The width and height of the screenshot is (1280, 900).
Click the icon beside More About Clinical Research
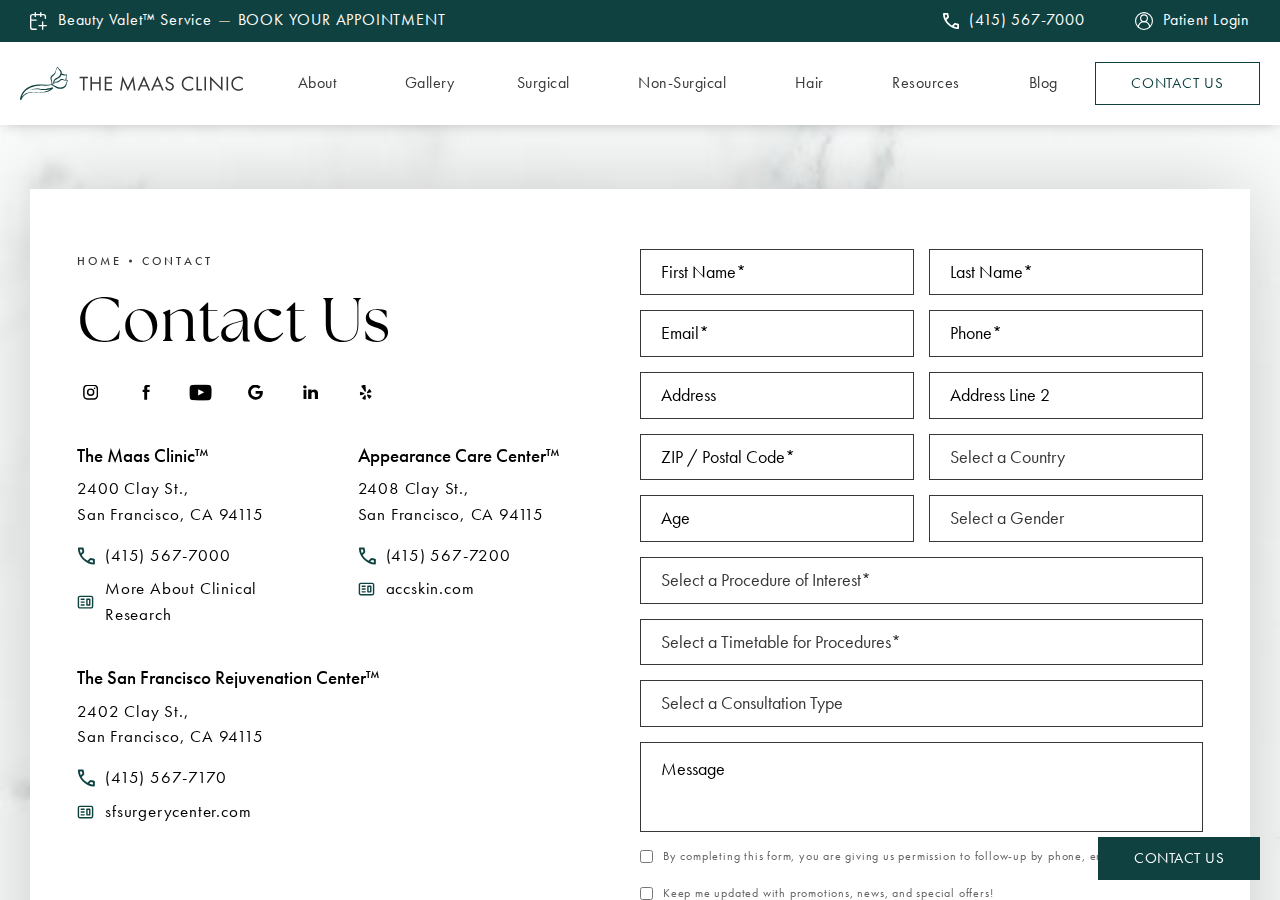coord(86,602)
